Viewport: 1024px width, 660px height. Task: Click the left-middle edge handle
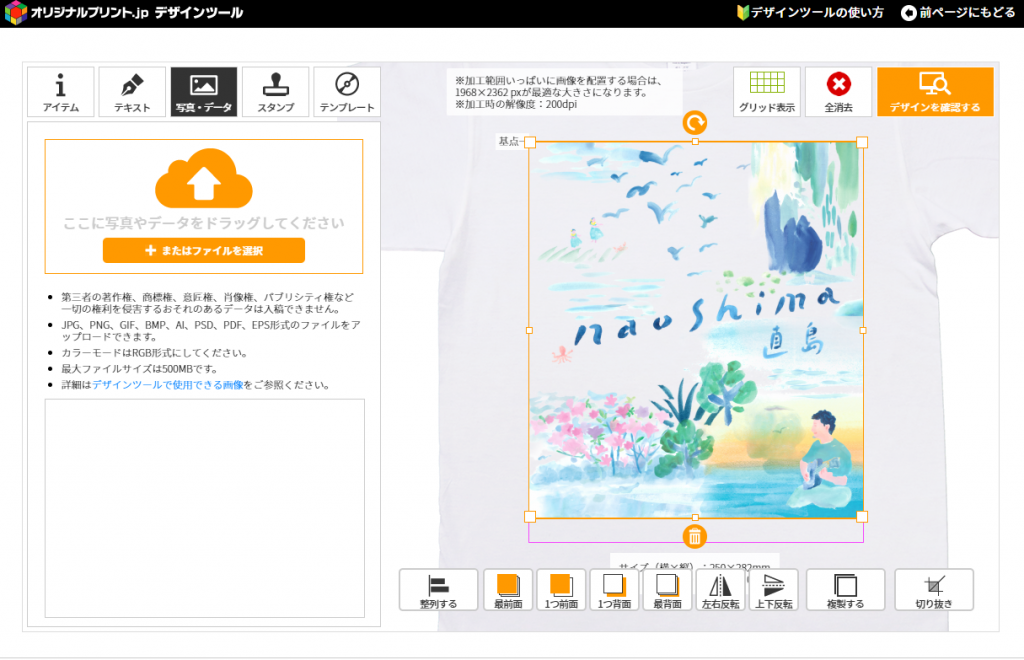pyautogui.click(x=529, y=330)
